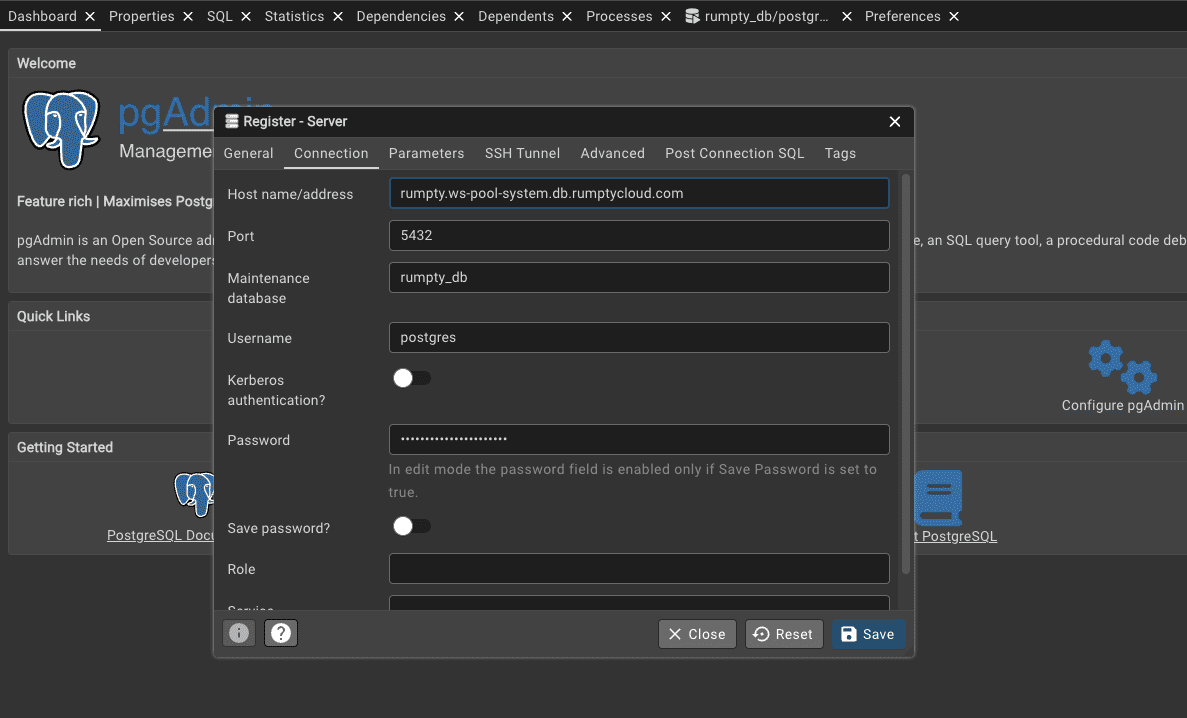Open the Dependencies main tab
The image size is (1187, 718).
[401, 17]
